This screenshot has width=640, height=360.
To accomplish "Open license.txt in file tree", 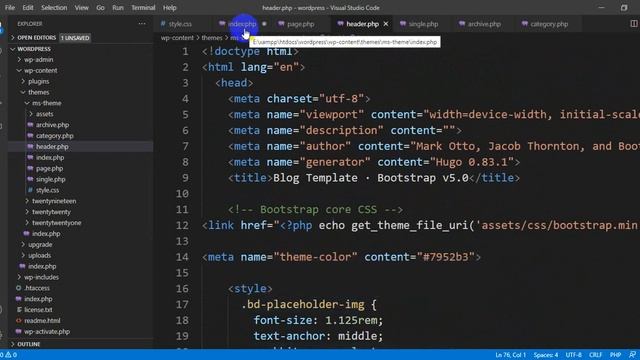I will tap(38, 310).
